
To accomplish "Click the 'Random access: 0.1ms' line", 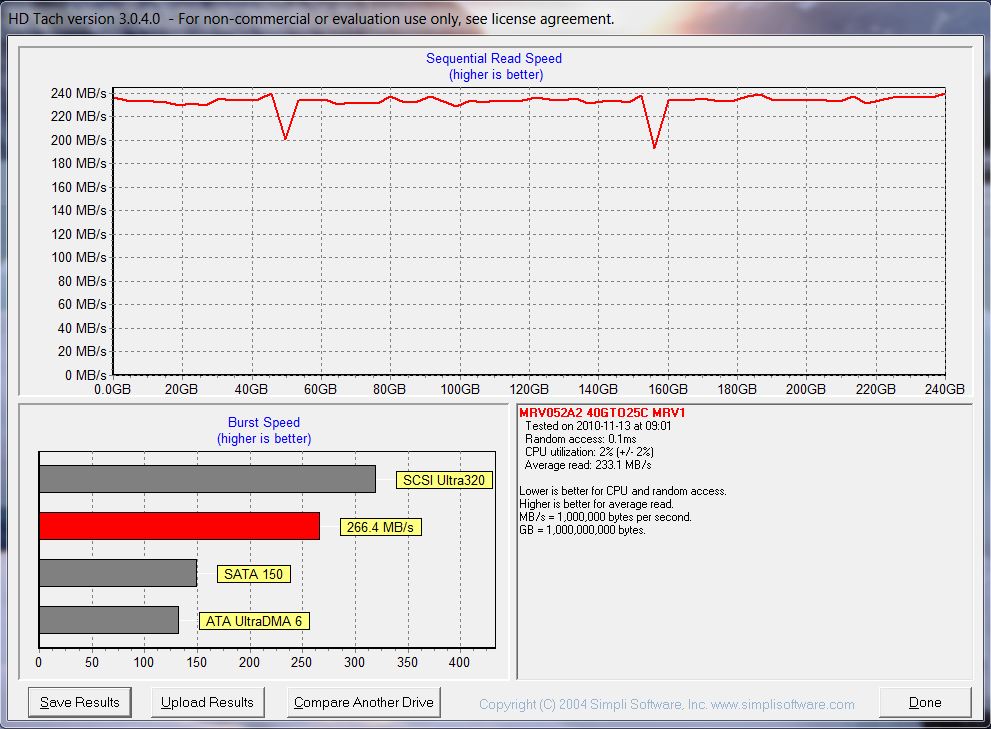I will click(581, 439).
